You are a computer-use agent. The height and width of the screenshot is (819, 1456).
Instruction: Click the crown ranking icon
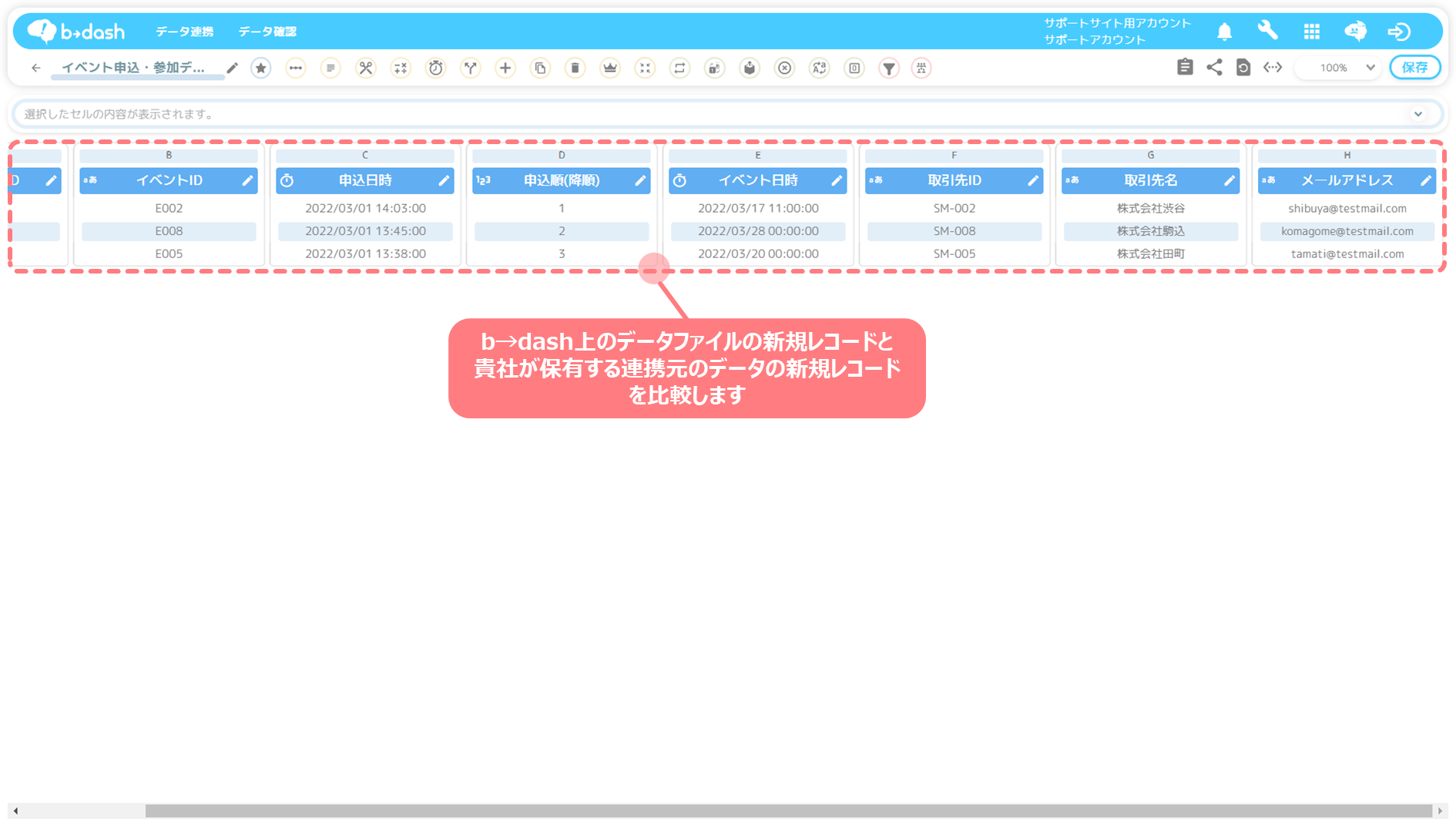point(610,68)
